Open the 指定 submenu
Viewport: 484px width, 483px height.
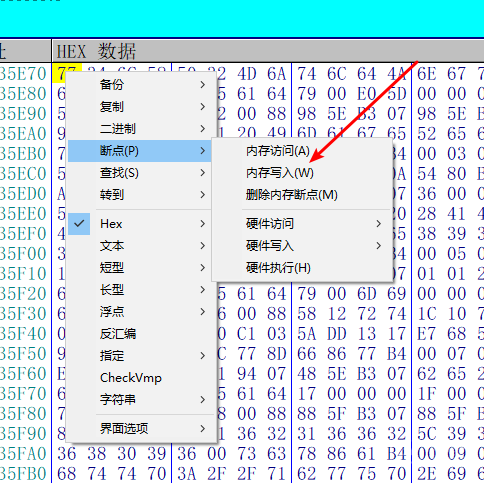pos(139,356)
